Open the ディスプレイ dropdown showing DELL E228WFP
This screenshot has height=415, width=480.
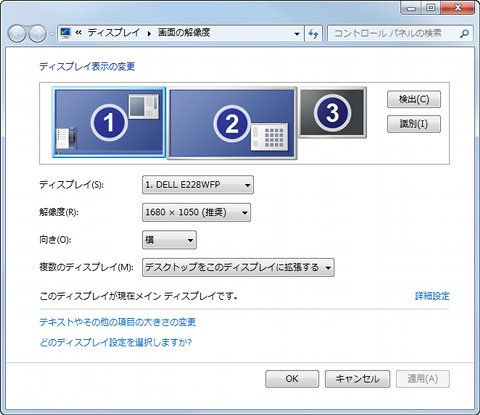[x=198, y=185]
